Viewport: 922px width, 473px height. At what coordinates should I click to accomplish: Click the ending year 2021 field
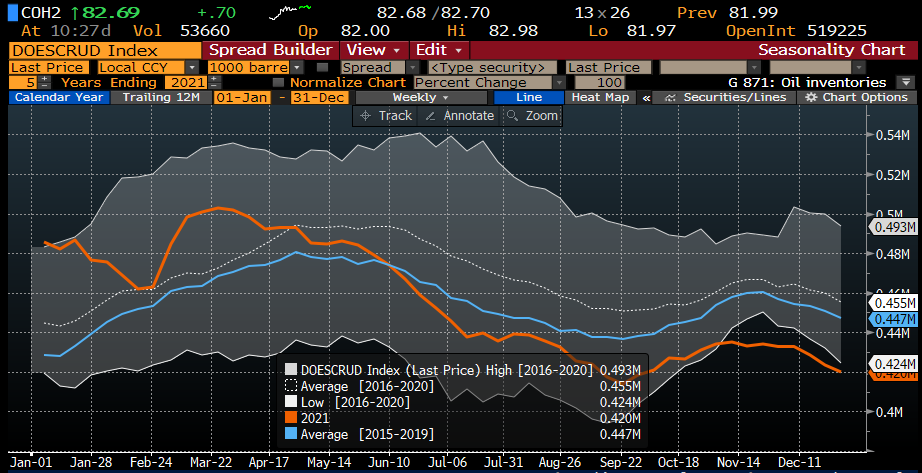click(x=186, y=82)
